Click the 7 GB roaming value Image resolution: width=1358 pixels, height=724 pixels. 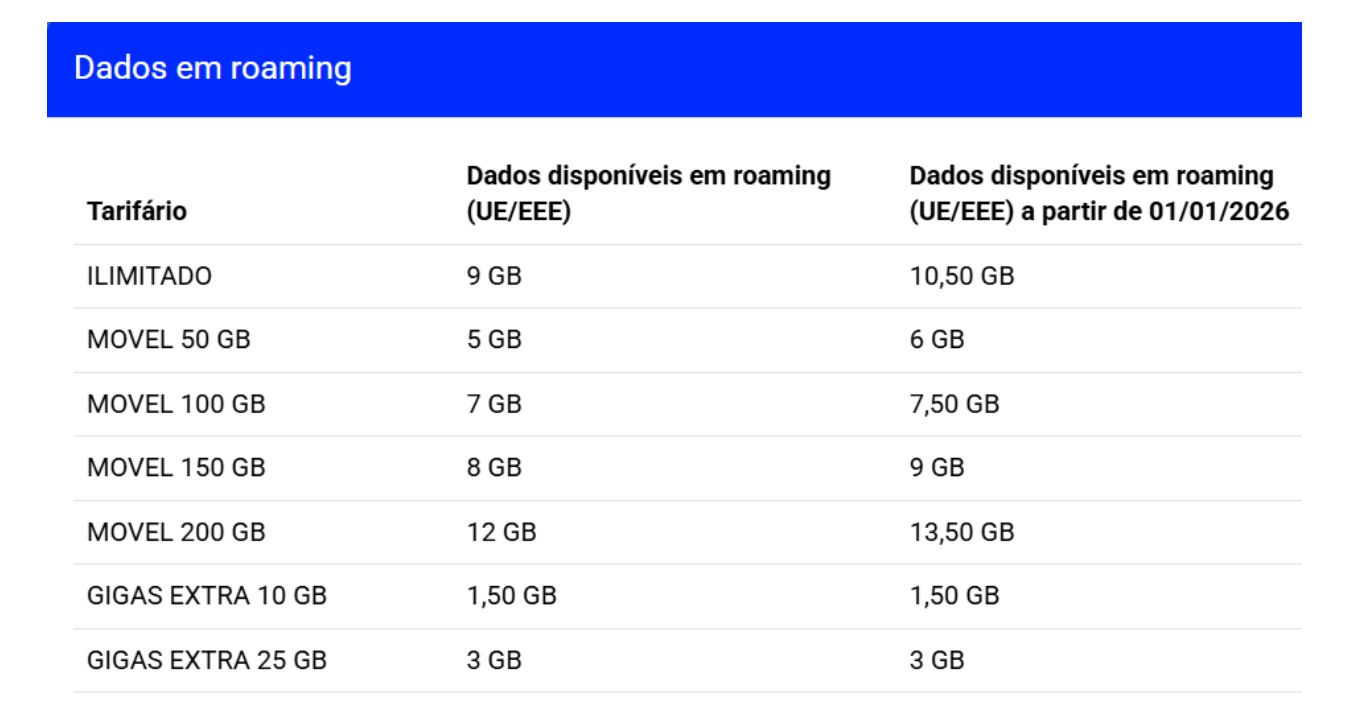click(x=494, y=404)
